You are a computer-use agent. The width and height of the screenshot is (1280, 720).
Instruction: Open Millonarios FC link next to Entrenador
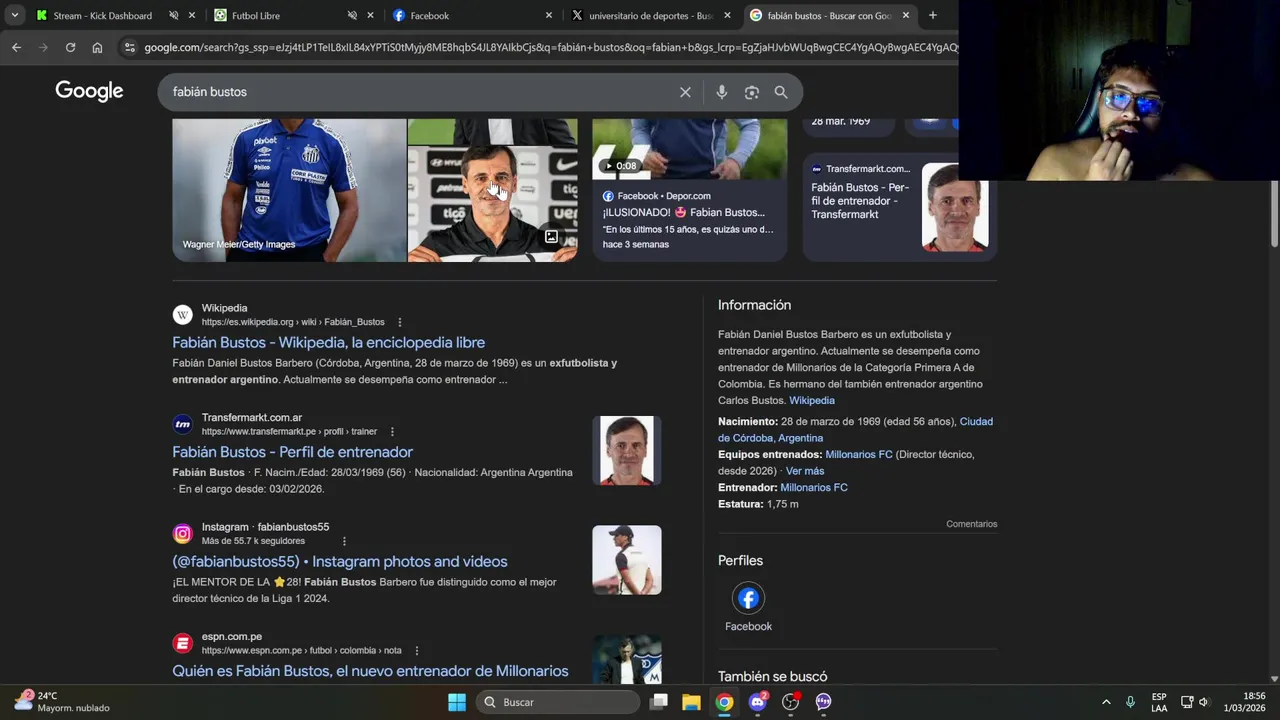(813, 488)
